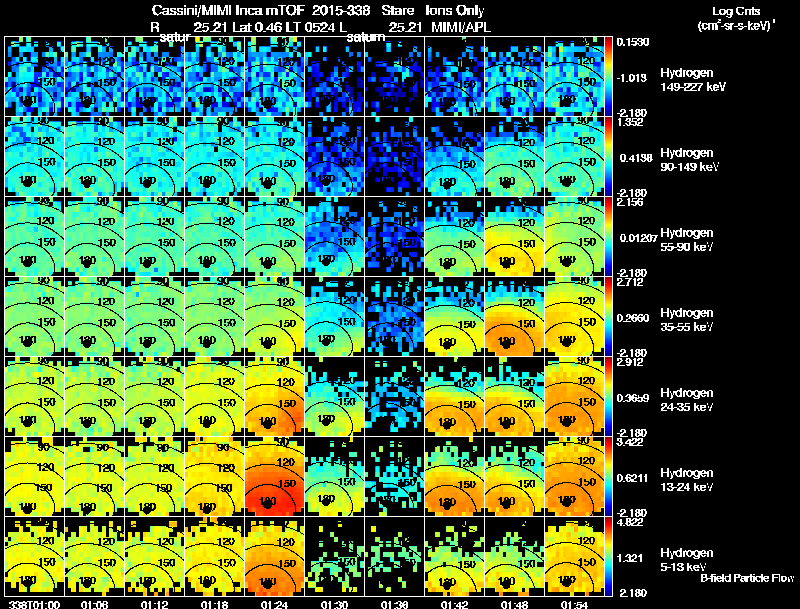Click the 01:30 panel in the Hydrogen 55-90 keV row
This screenshot has width=800, height=609.
coord(335,236)
